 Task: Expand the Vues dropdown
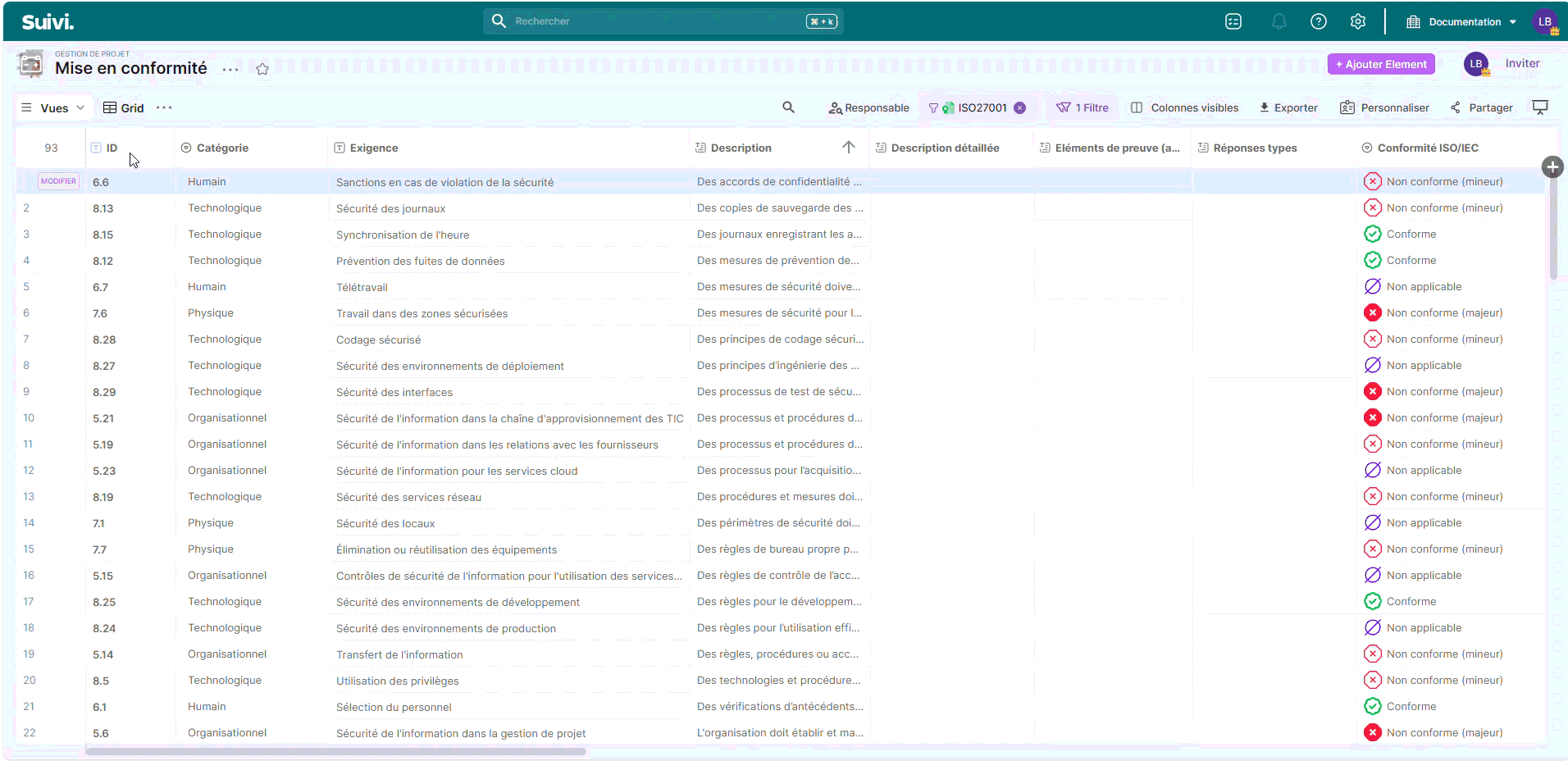click(53, 108)
